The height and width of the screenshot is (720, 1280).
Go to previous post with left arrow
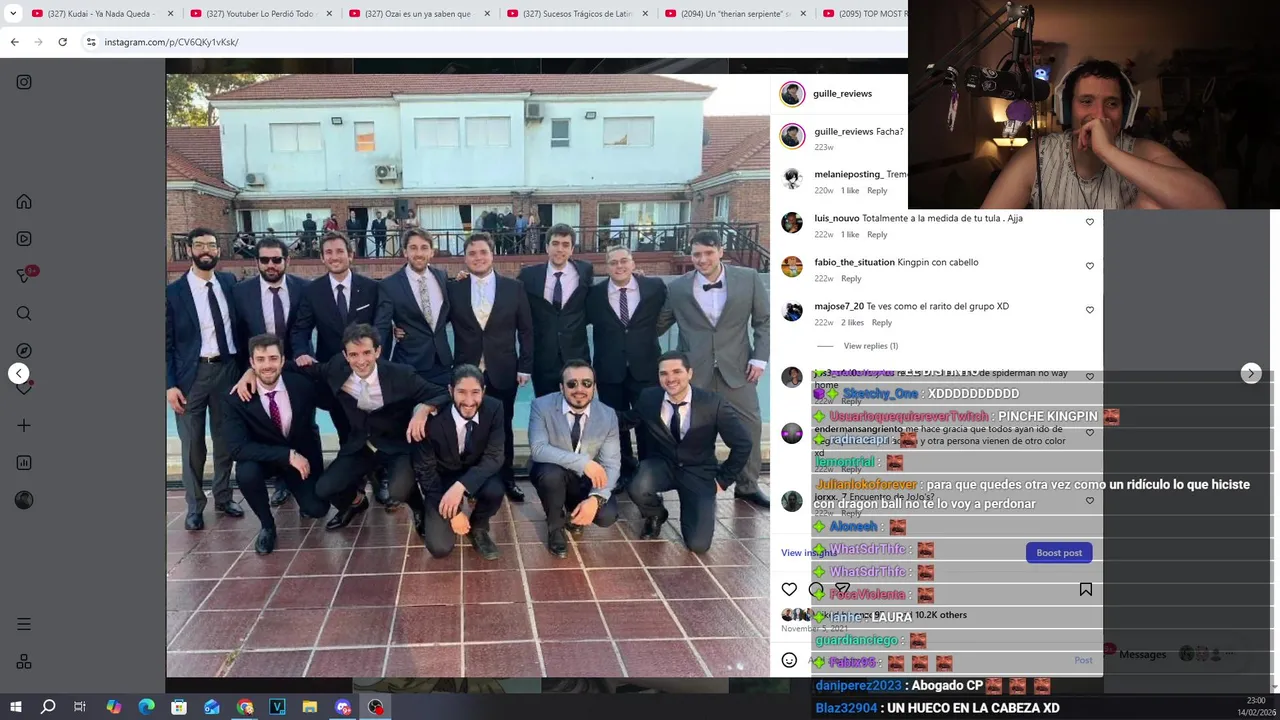point(18,373)
